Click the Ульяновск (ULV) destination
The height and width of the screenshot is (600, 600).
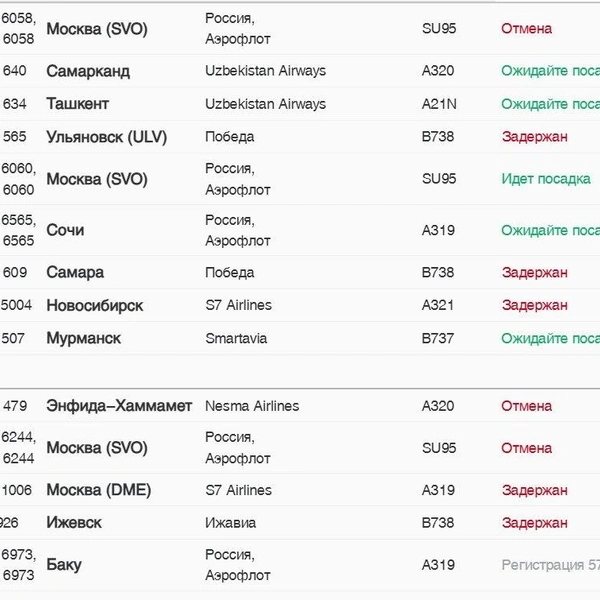click(x=107, y=137)
